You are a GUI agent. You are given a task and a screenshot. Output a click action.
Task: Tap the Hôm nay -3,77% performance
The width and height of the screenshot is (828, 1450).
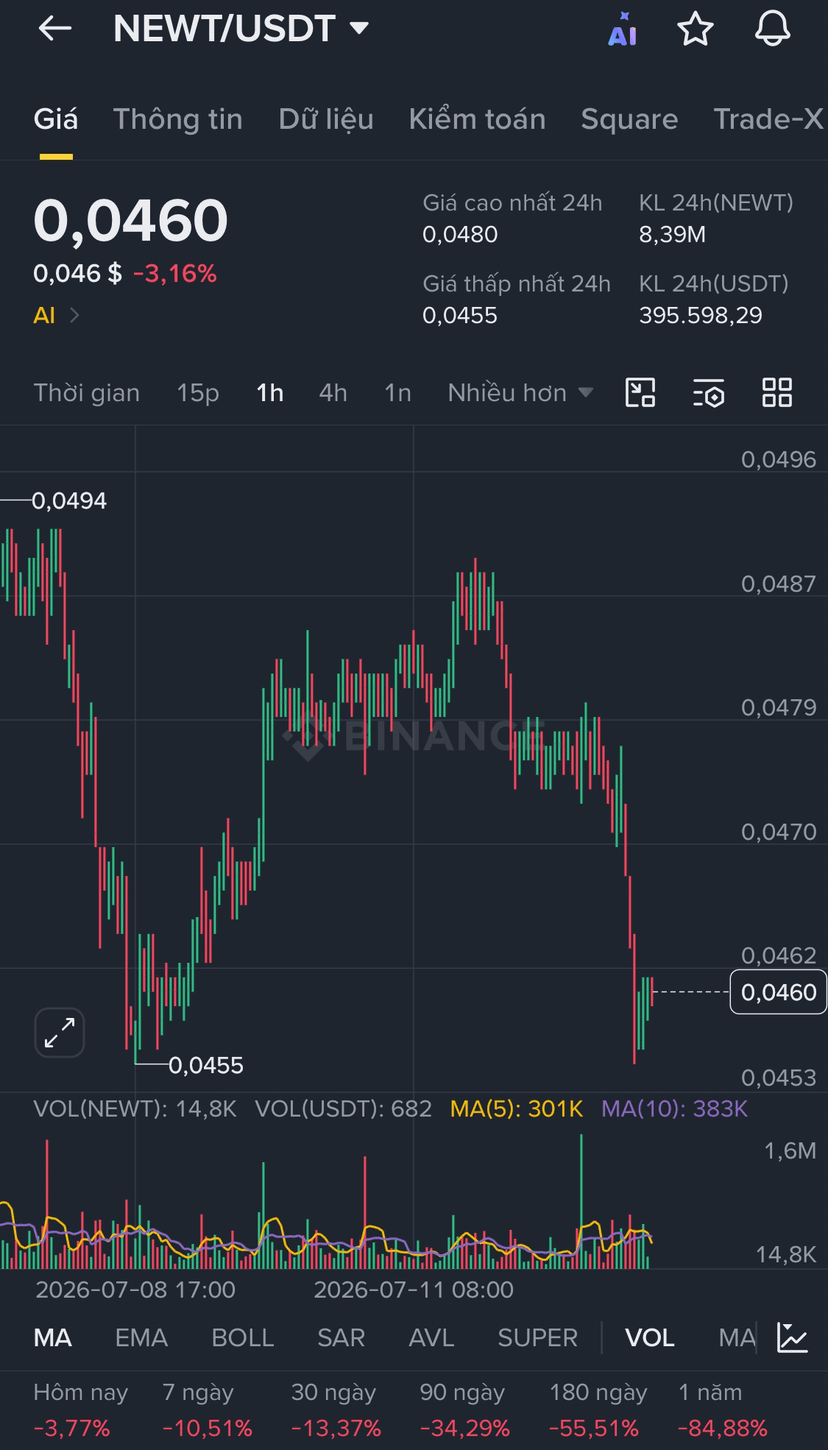tap(81, 1410)
